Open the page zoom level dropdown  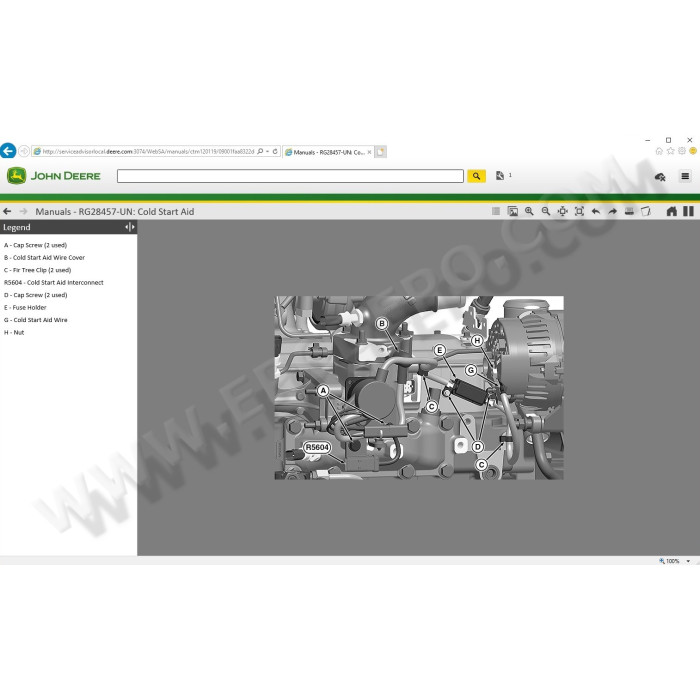tap(688, 561)
